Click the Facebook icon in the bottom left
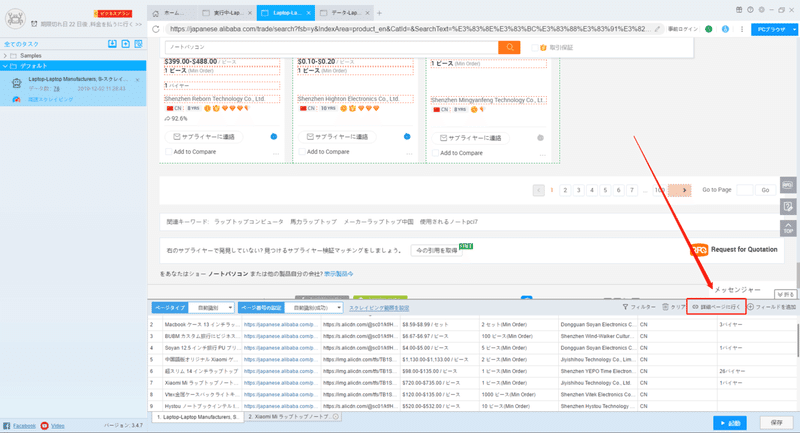 coord(7,425)
